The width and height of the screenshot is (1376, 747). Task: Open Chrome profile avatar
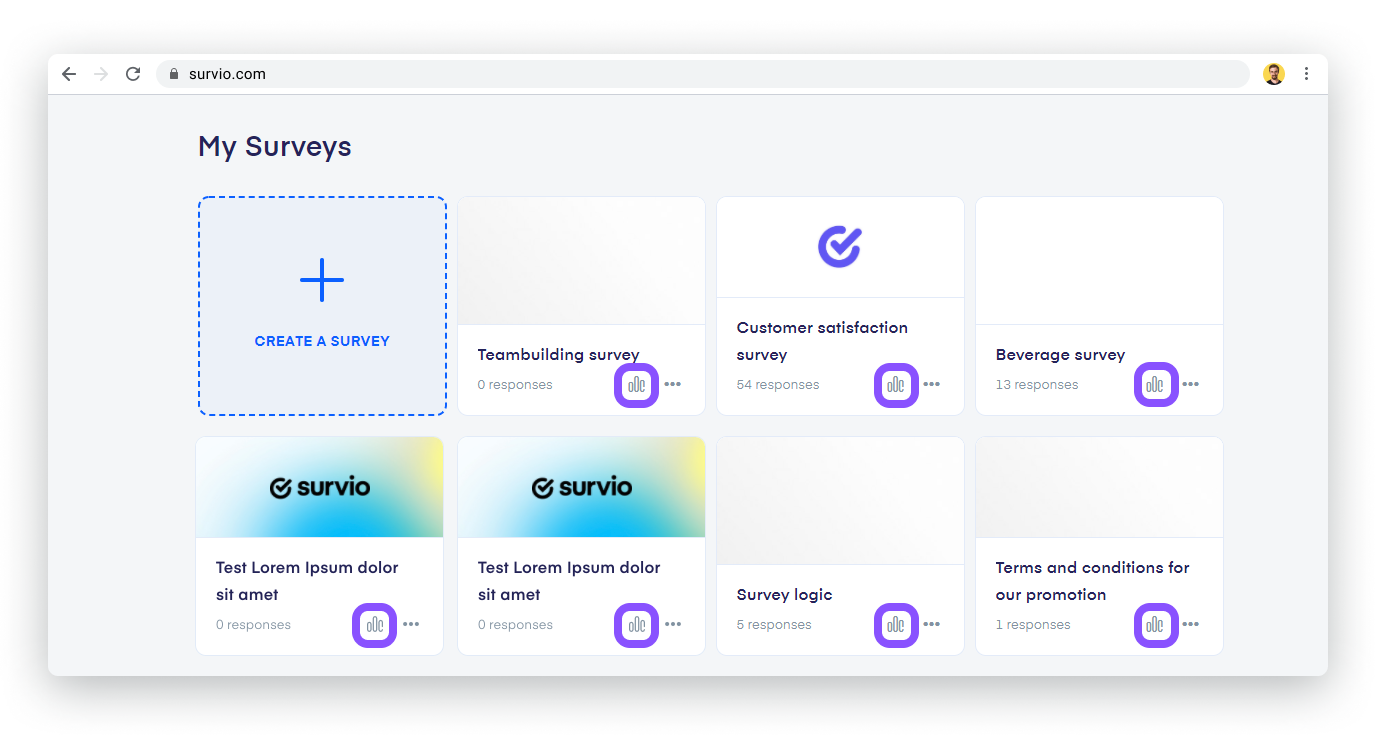coord(1274,74)
